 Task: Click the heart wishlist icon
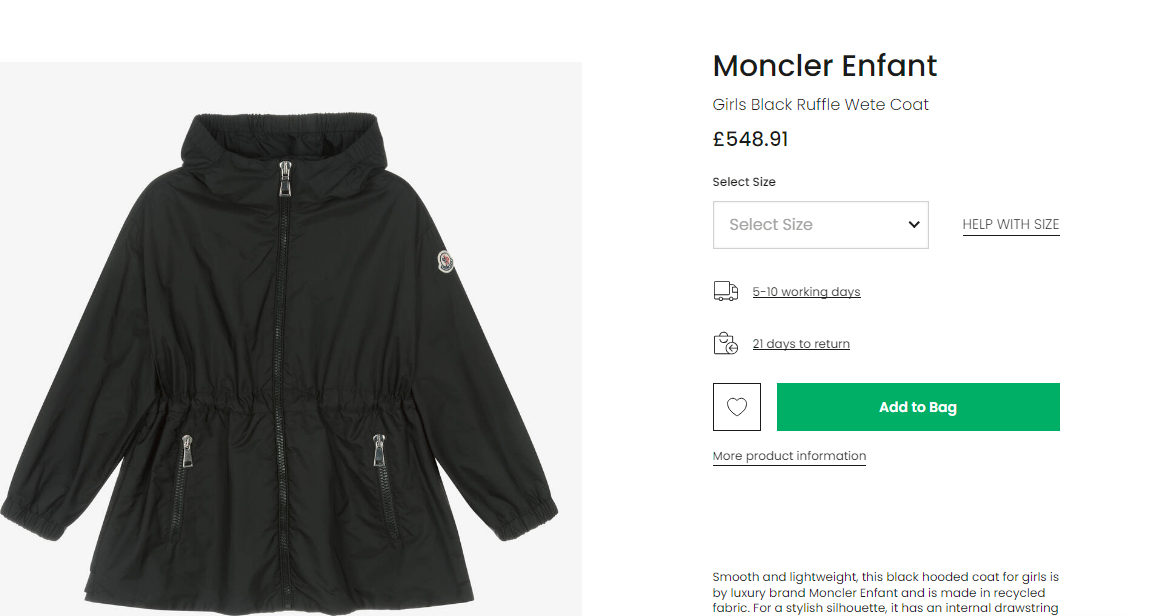736,407
